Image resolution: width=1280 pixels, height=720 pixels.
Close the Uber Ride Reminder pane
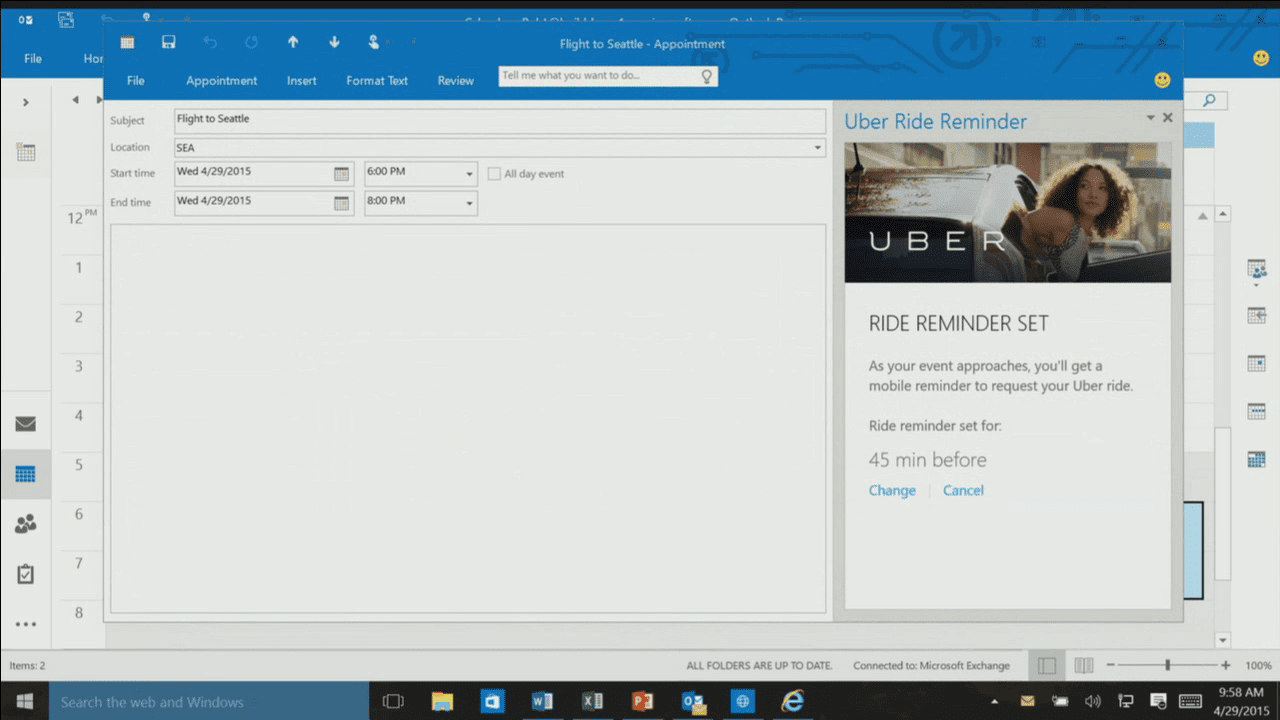(1167, 118)
